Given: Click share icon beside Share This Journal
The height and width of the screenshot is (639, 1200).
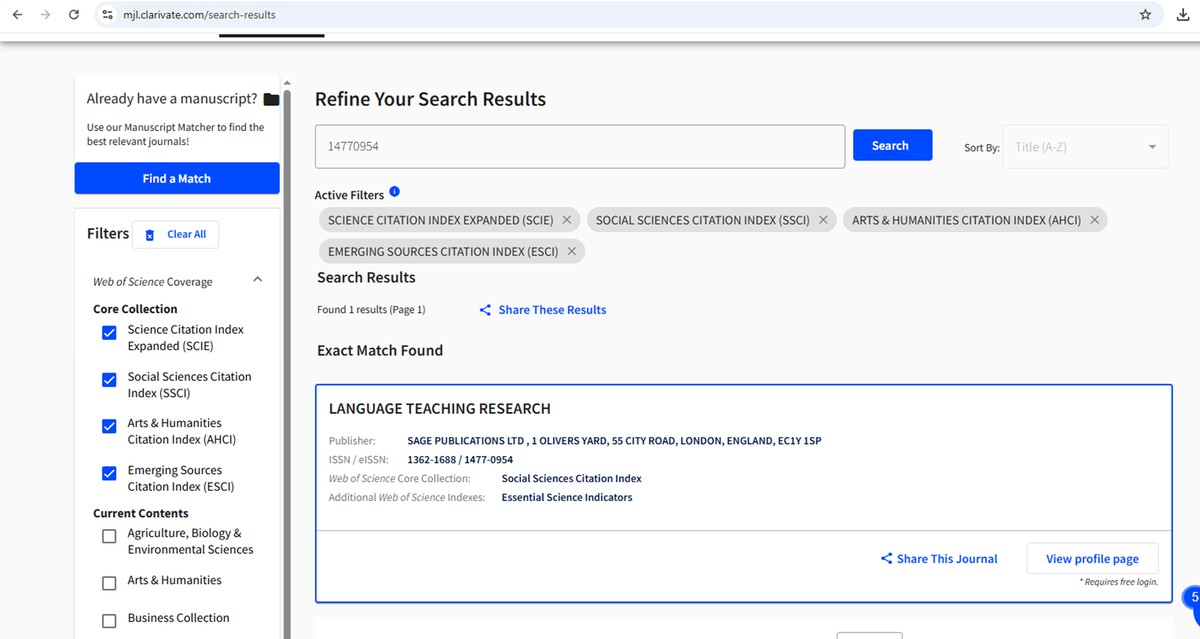Looking at the screenshot, I should click(x=886, y=559).
